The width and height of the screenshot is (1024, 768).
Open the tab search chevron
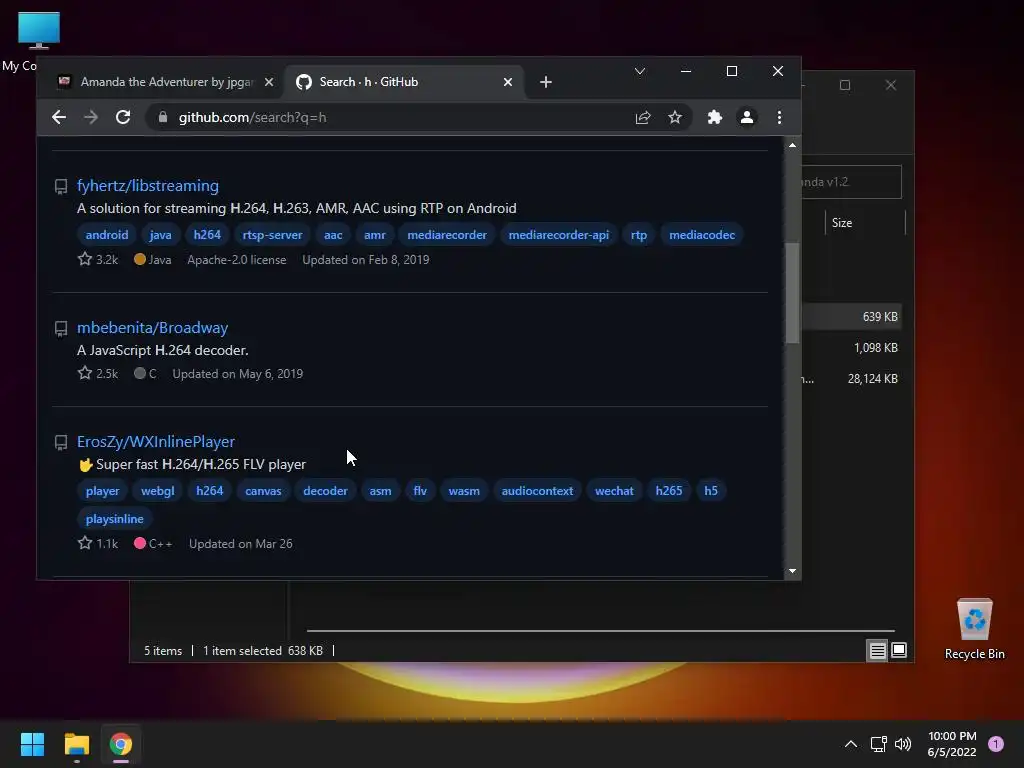coord(640,71)
